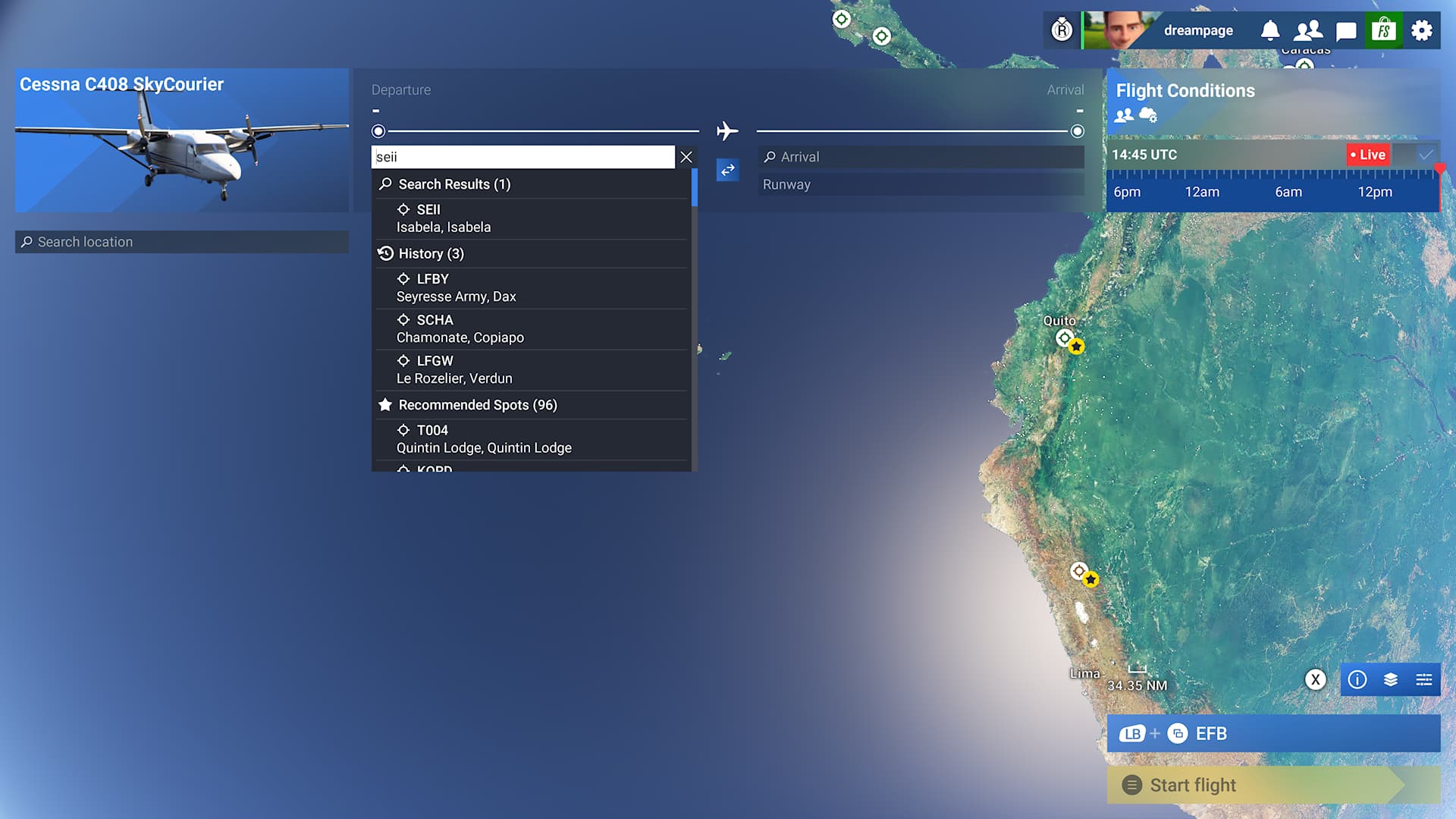
Task: Uncheck the checkbox beside the Live toggle
Action: pyautogui.click(x=1423, y=154)
